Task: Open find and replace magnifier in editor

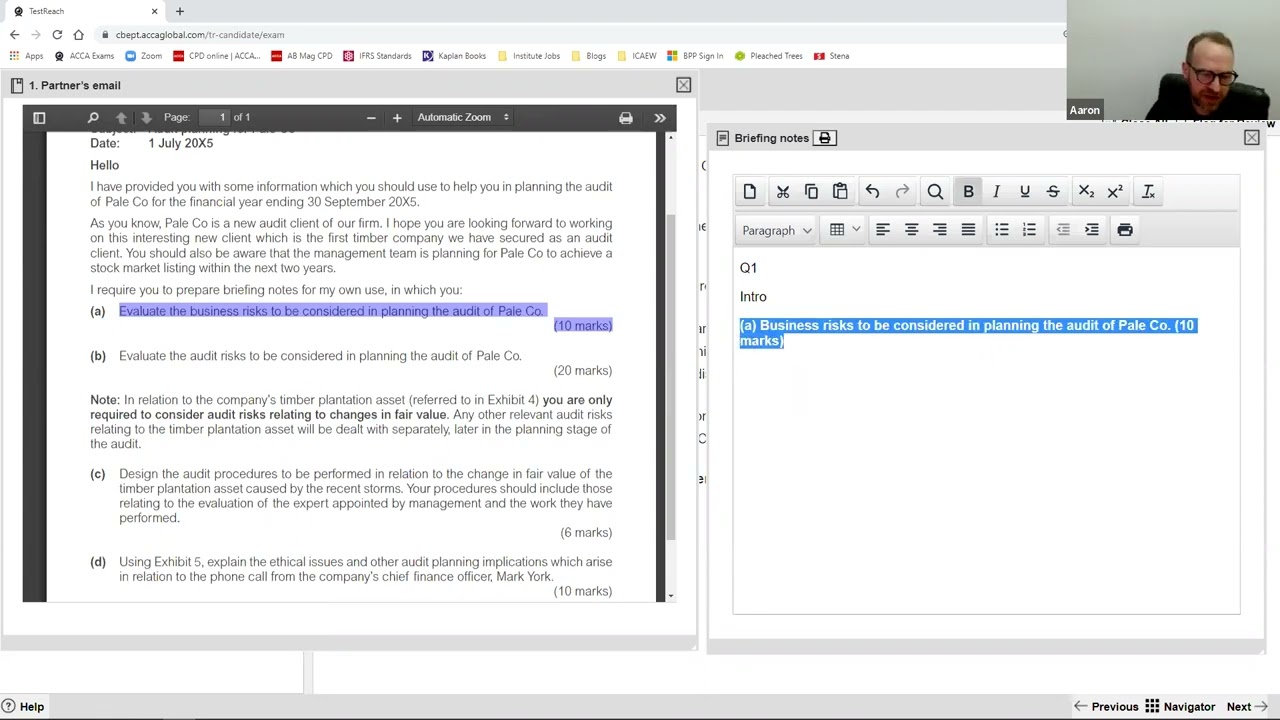Action: pos(935,192)
